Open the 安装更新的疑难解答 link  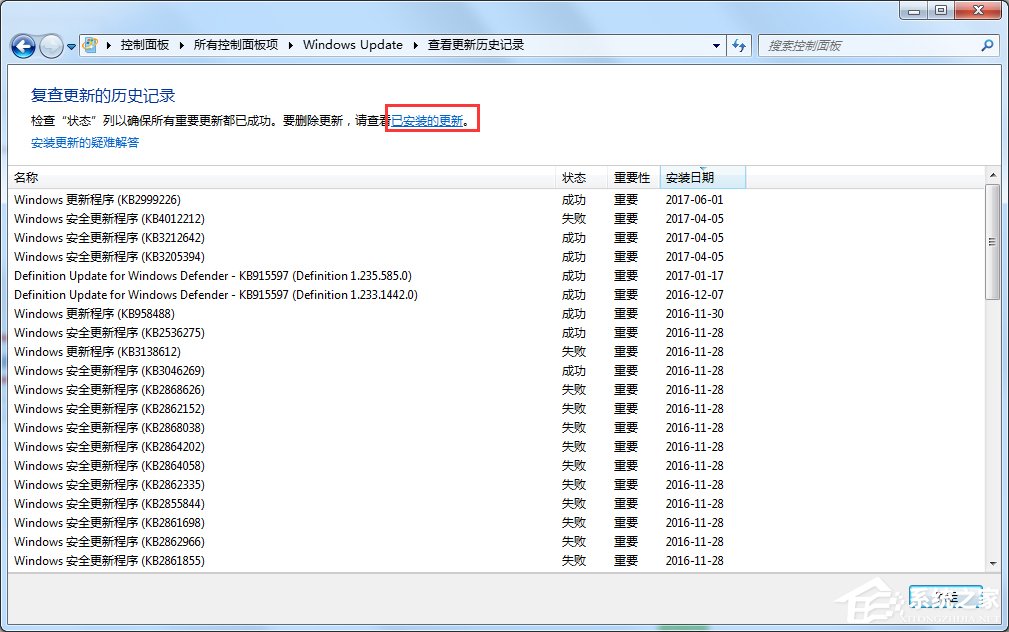(83, 141)
